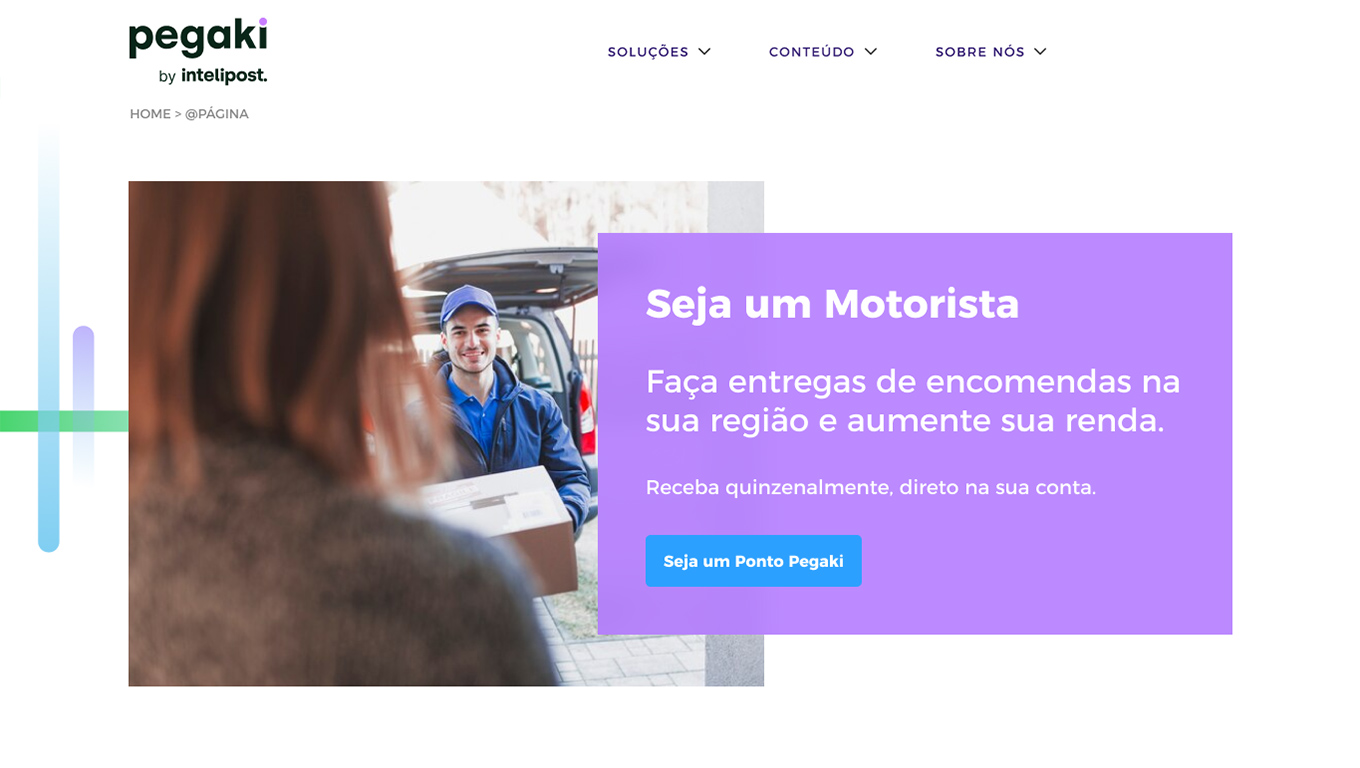Click the Faça entregas de encomendas subheading
The image size is (1360, 768).
913,401
